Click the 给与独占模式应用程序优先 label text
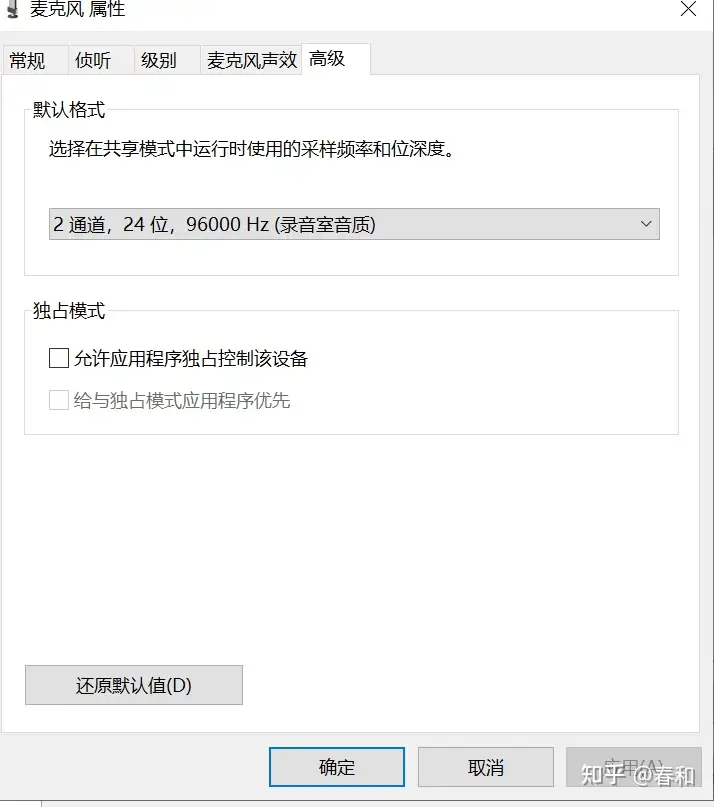 point(182,400)
